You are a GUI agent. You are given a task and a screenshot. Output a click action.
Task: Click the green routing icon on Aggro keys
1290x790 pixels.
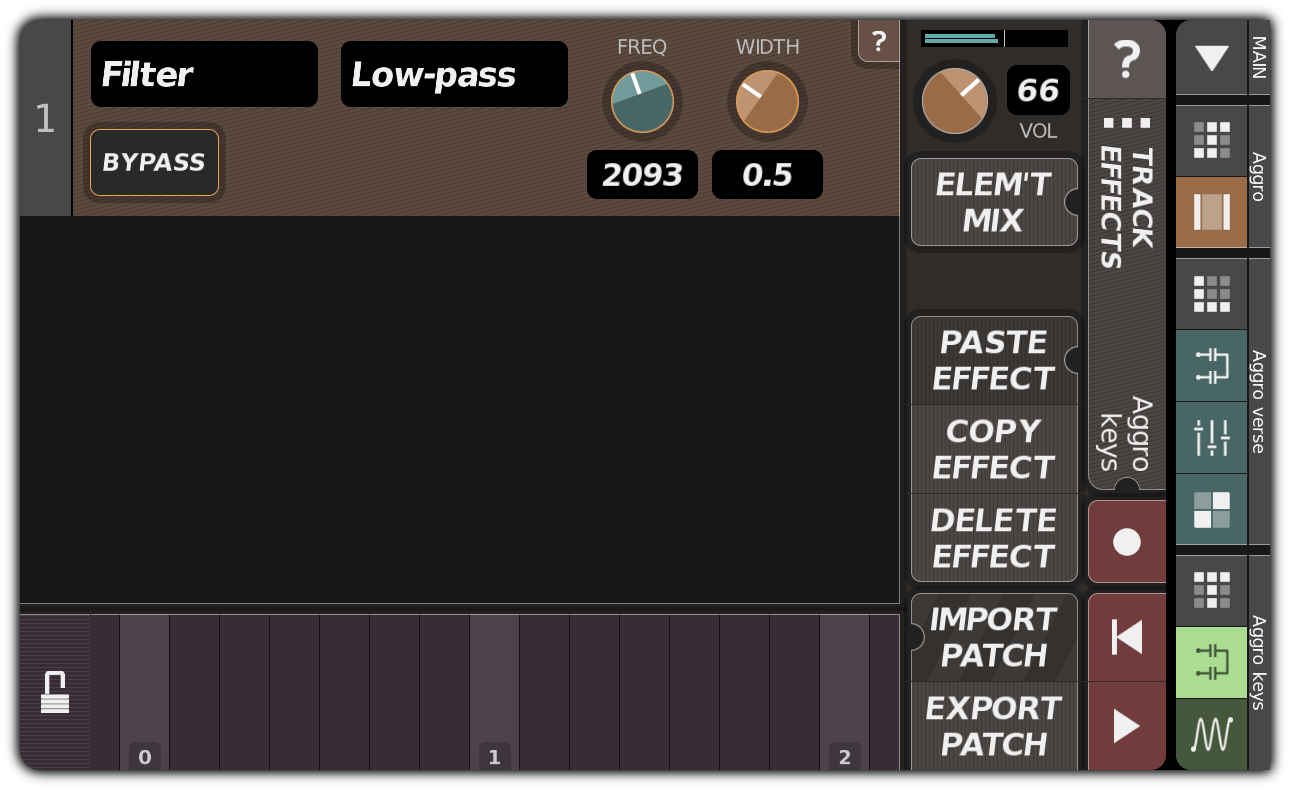pos(1211,662)
